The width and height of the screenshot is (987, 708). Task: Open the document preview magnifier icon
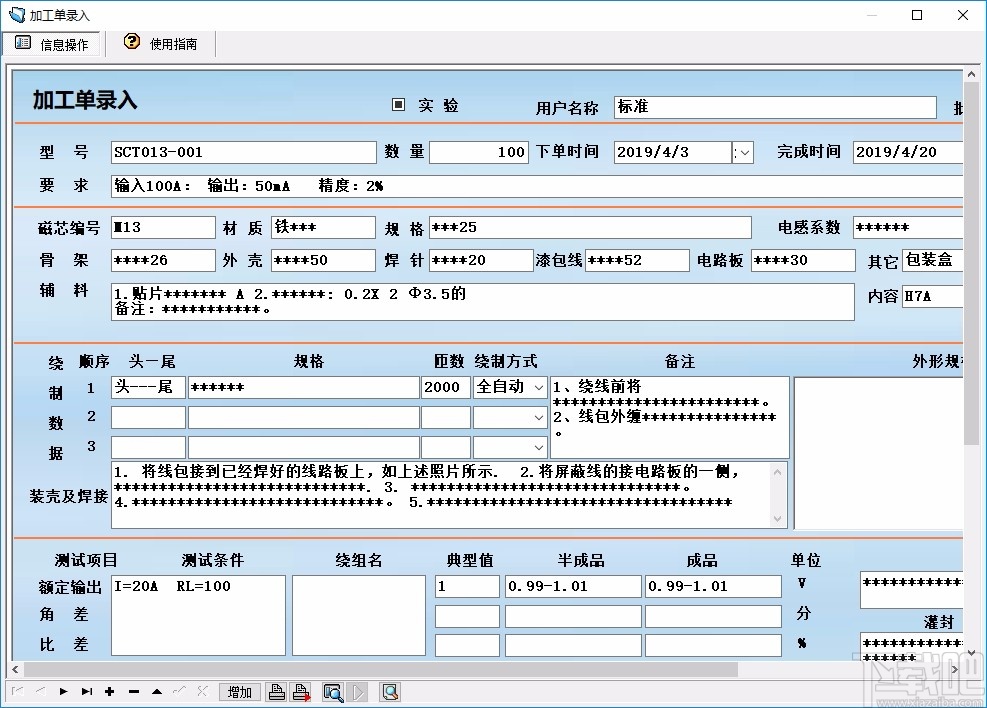[390, 692]
